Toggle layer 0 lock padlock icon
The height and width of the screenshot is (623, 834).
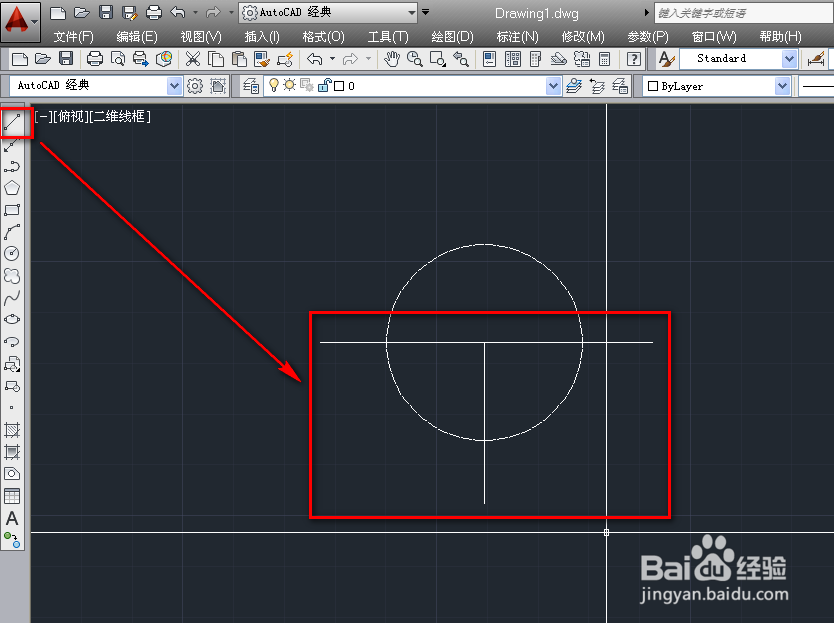324,85
